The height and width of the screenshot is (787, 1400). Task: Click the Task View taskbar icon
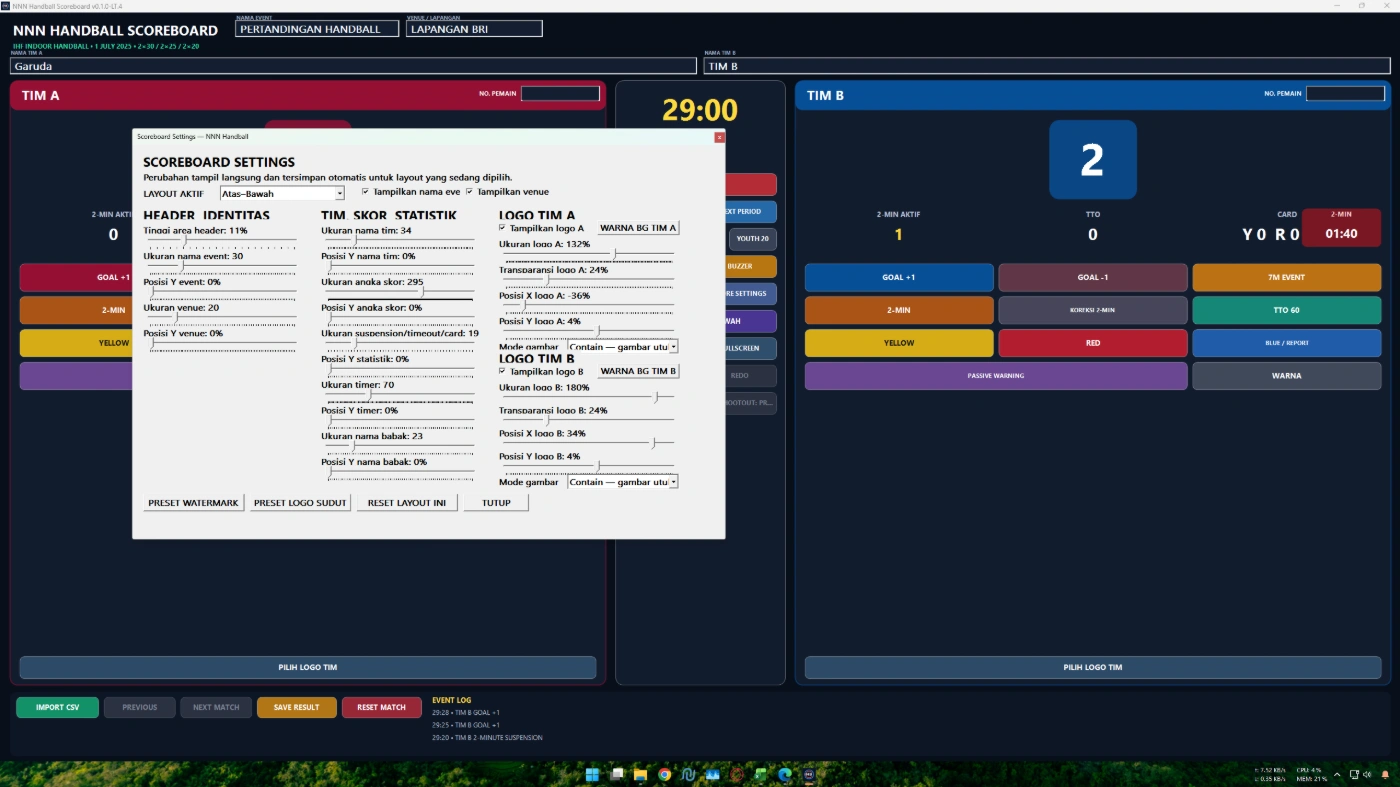(616, 774)
